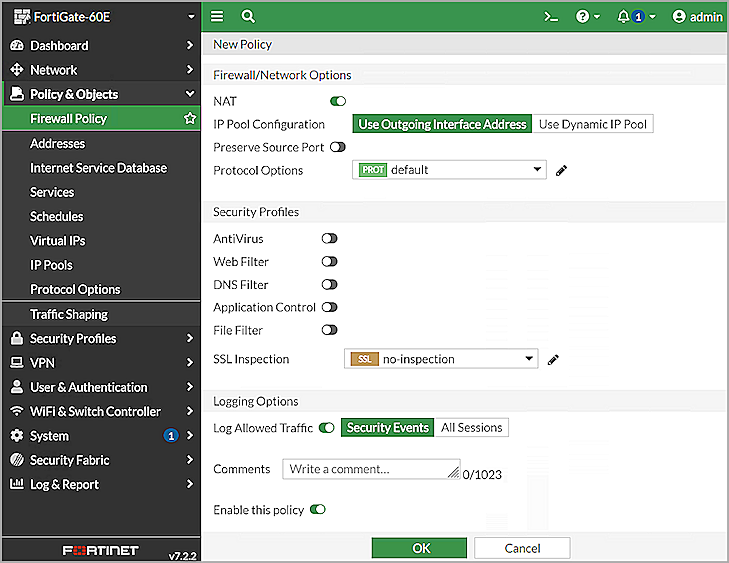This screenshot has width=729, height=563.
Task: Edit Protocol Options with pencil icon
Action: (x=561, y=171)
